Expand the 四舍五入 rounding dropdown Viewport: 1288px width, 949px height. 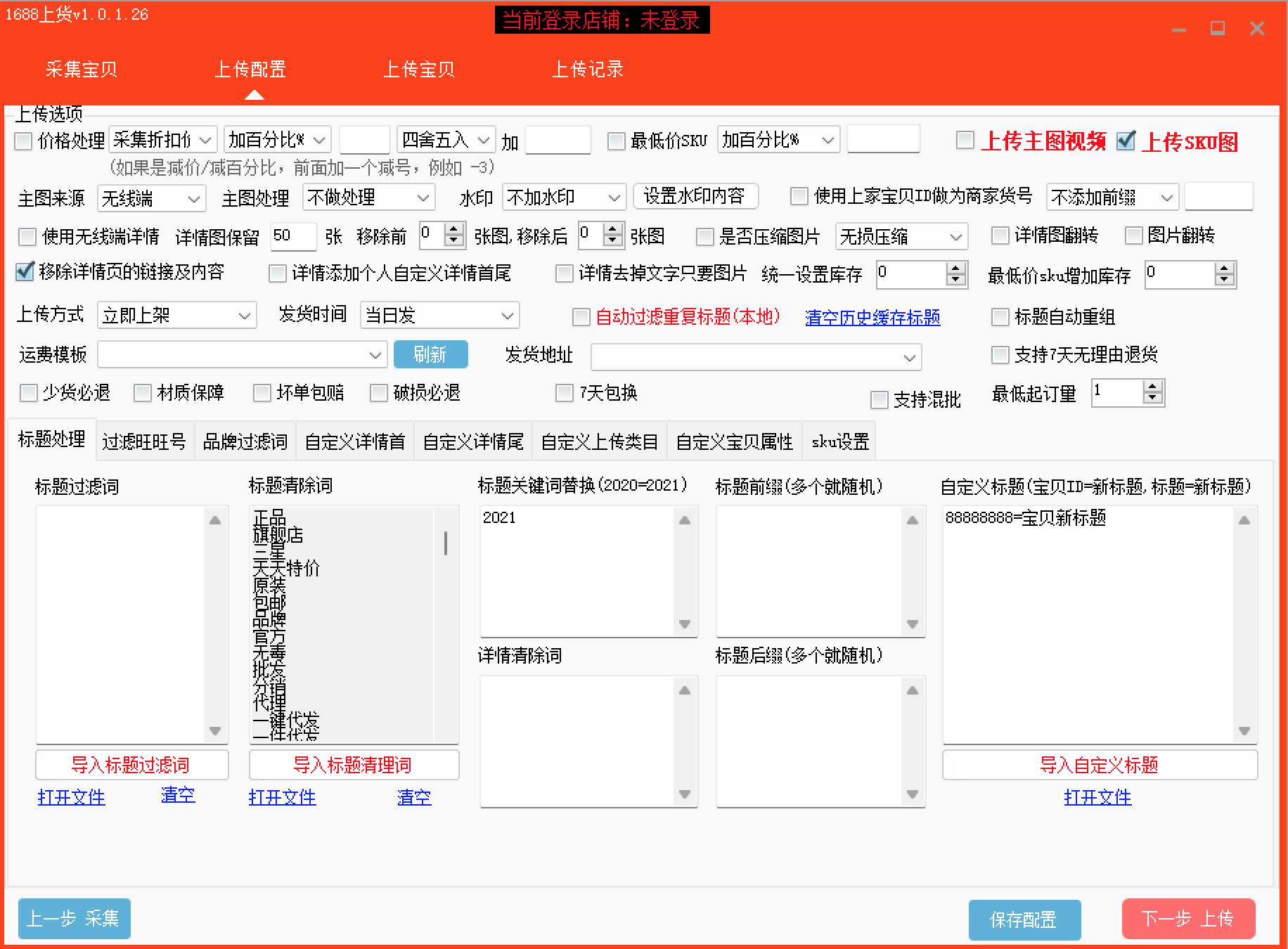(446, 140)
